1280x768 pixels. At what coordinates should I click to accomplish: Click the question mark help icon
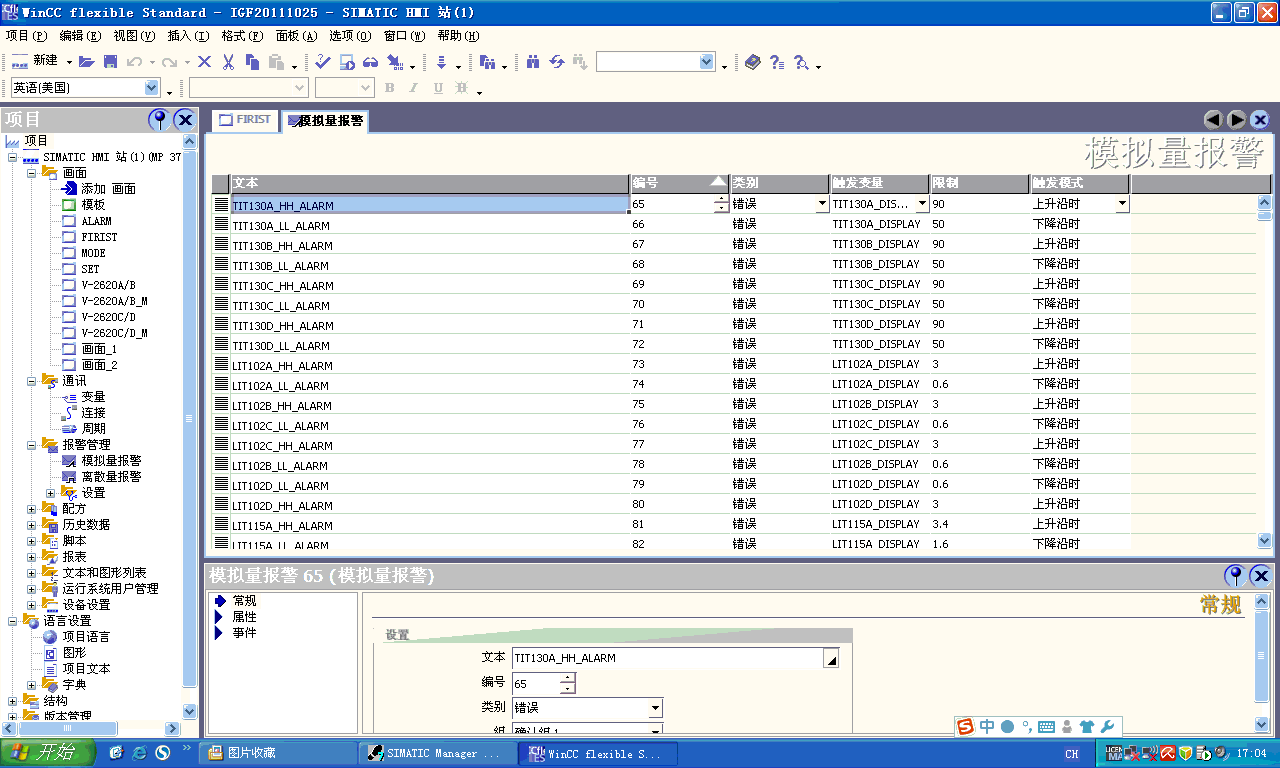776,62
